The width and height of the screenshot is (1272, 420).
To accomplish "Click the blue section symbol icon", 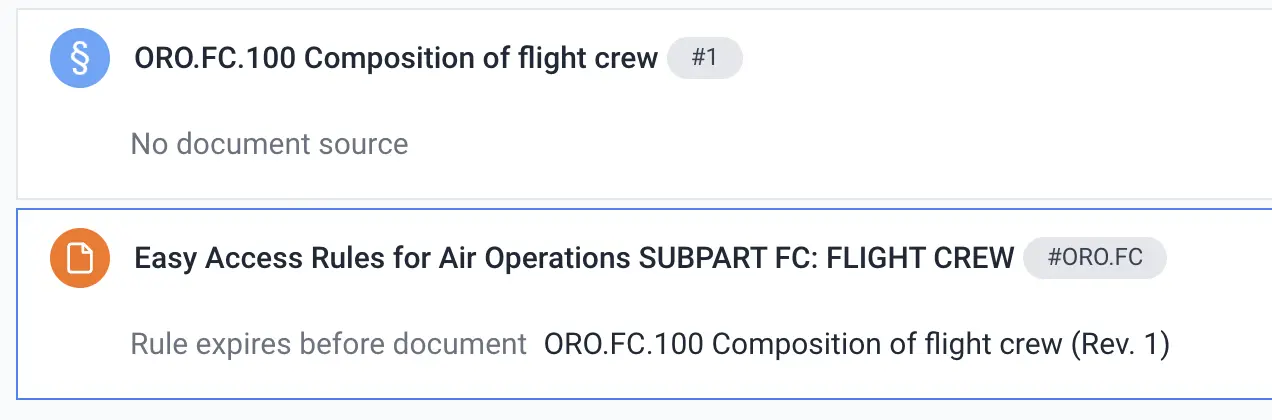I will point(79,58).
